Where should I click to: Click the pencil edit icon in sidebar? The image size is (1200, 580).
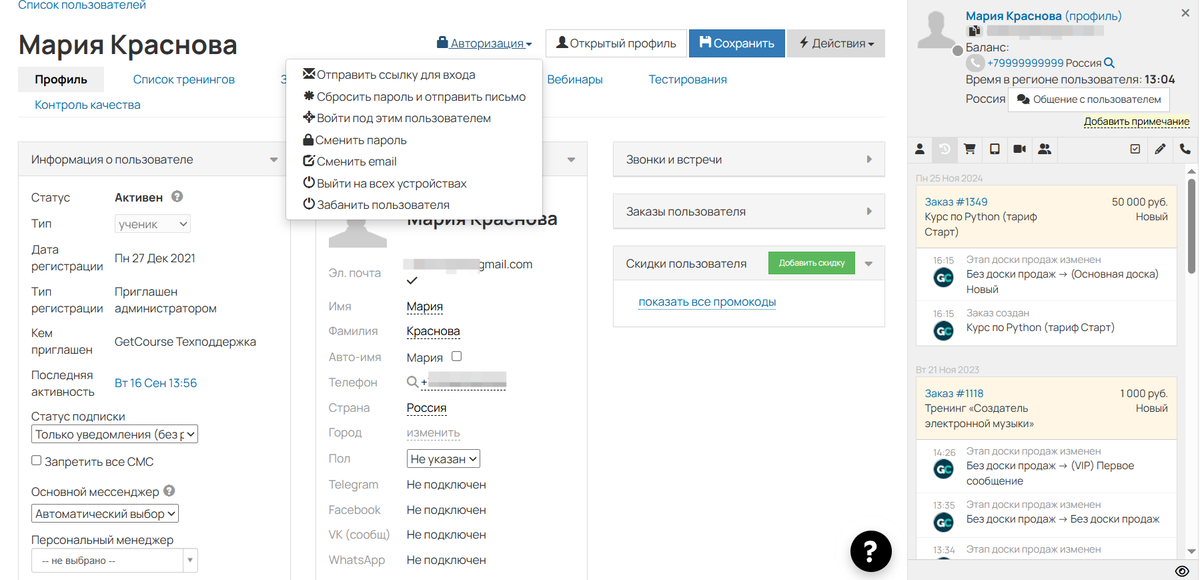[1160, 149]
